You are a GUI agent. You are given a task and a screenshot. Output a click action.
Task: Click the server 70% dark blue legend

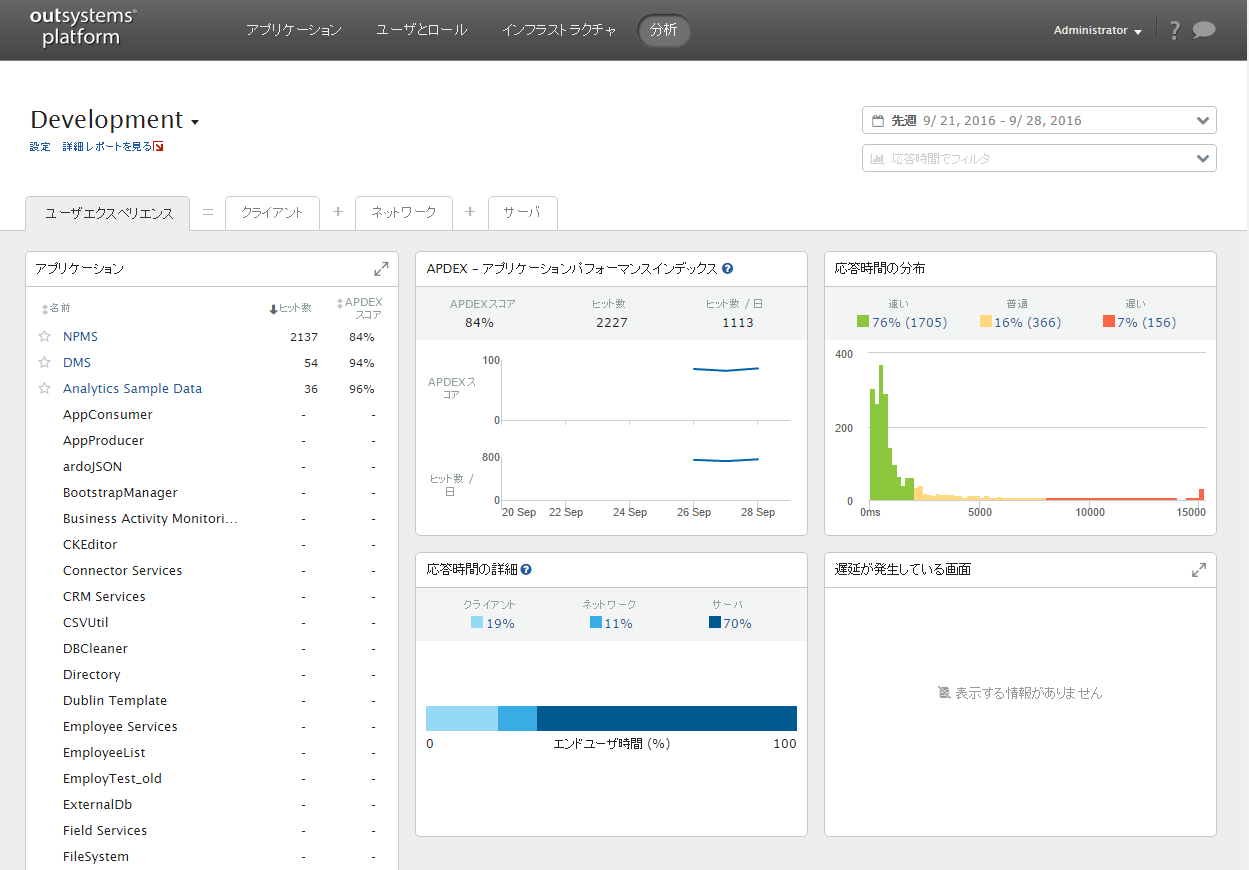(730, 623)
